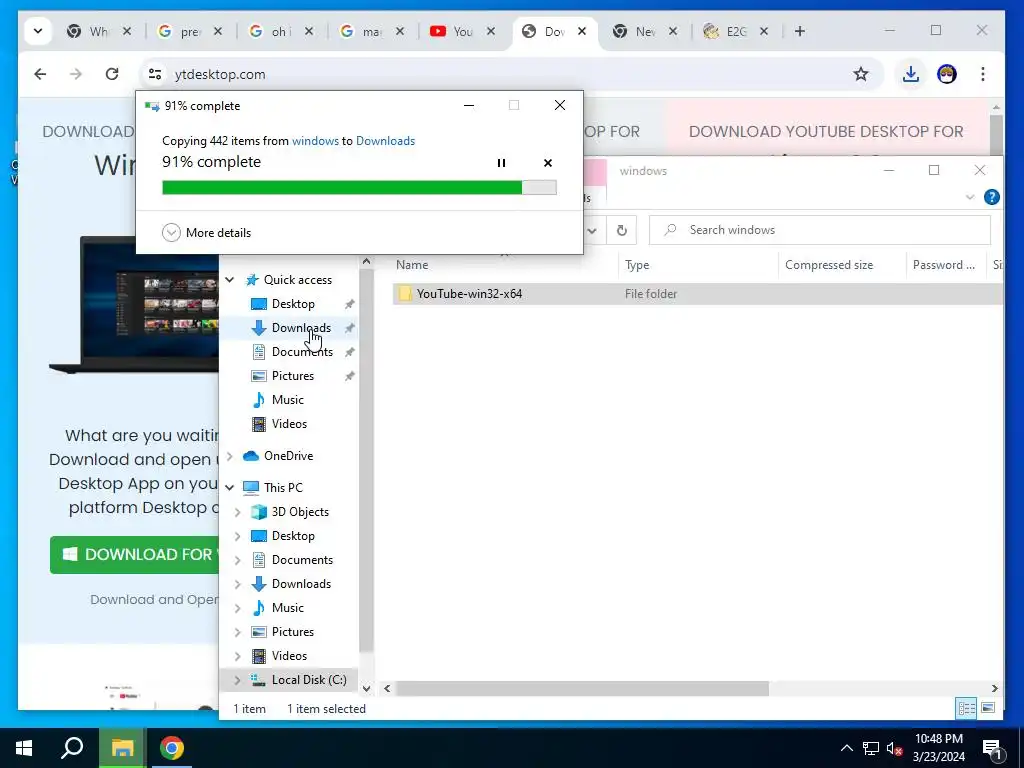Close the YouTube tab
This screenshot has width=1024, height=768.
(x=491, y=31)
